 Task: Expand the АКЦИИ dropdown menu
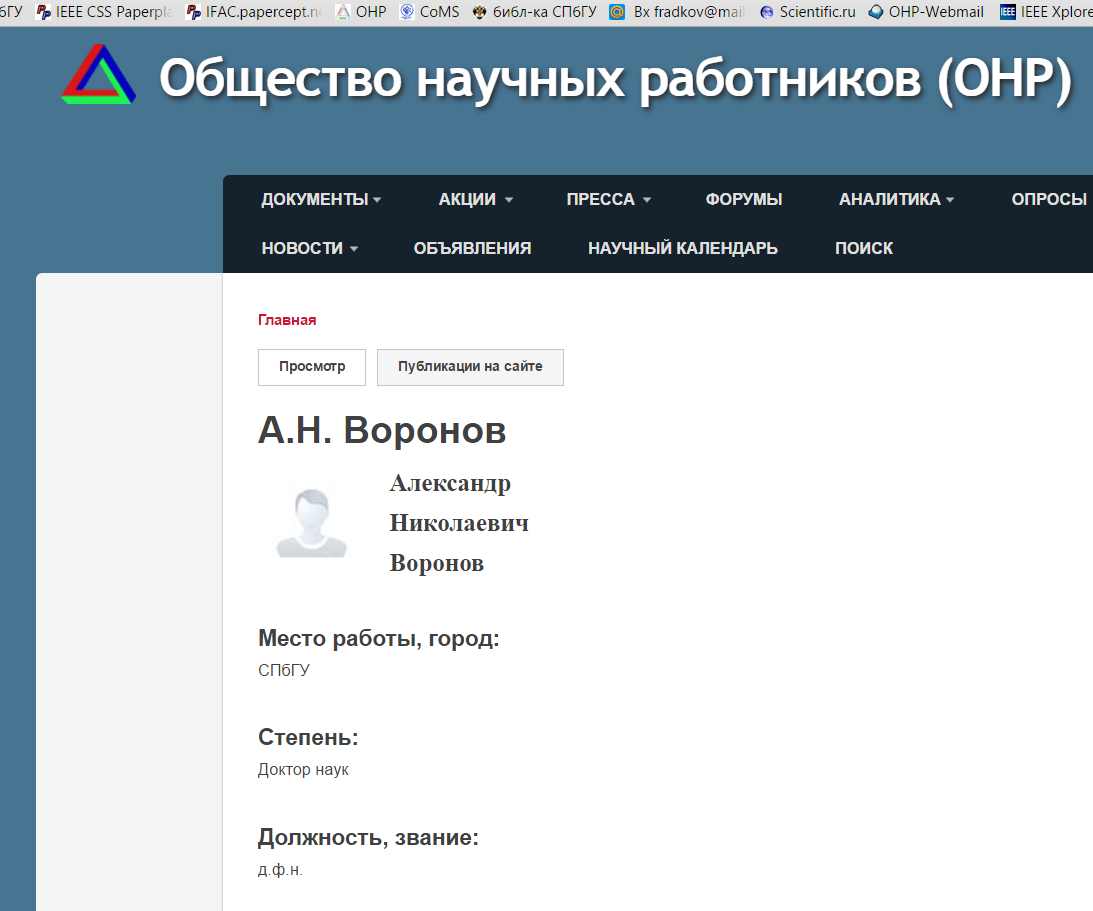[475, 199]
